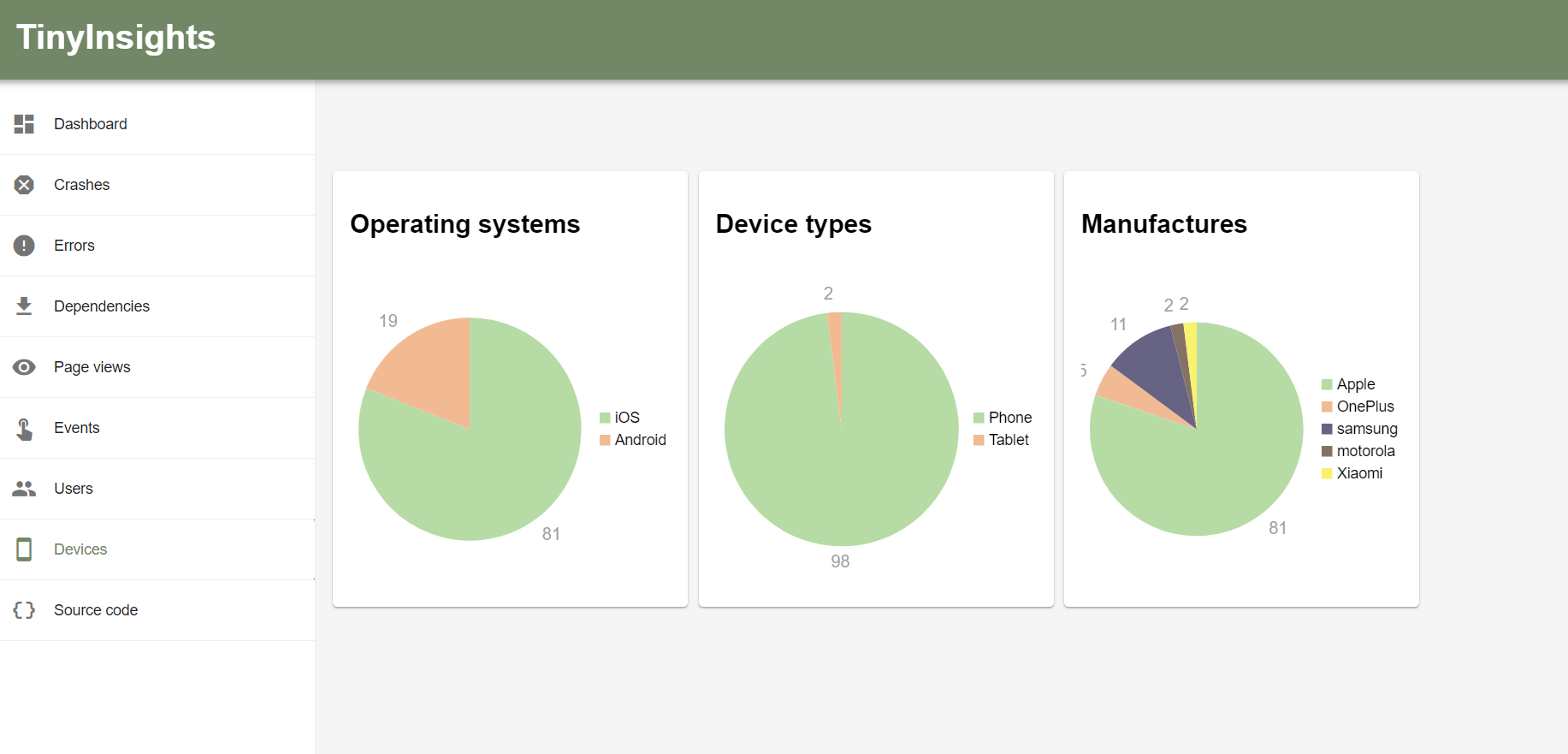Navigate to Dependencies
The image size is (1568, 754).
click(x=157, y=306)
